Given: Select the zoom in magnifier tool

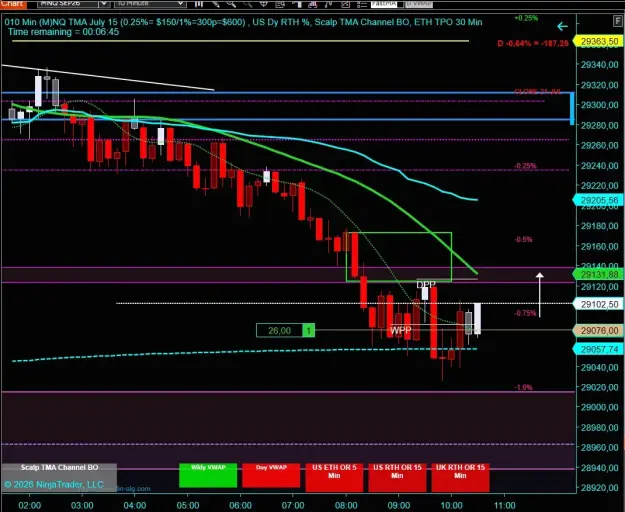Looking at the screenshot, I should click(x=231, y=4).
